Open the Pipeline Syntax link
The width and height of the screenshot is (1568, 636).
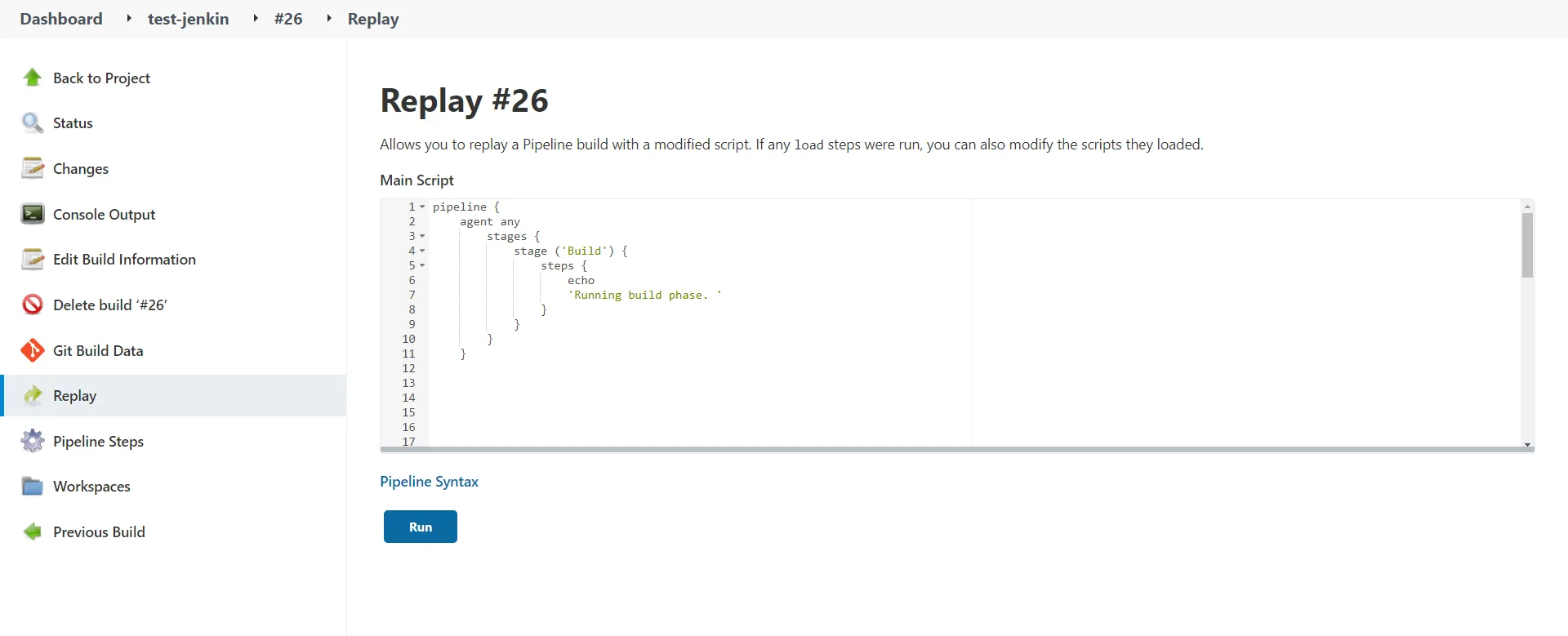click(x=429, y=482)
